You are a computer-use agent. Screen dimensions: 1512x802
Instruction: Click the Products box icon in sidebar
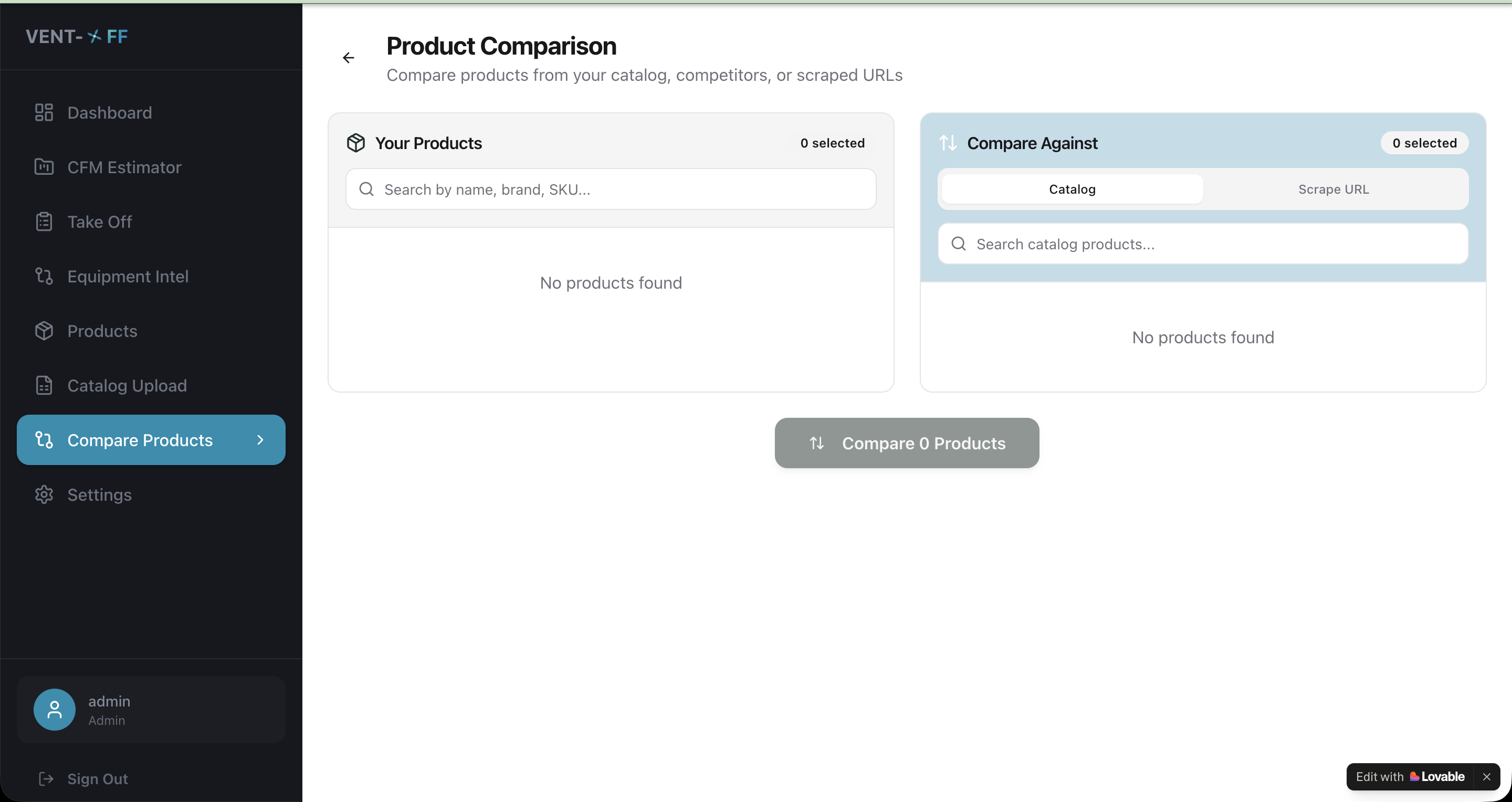coord(44,331)
